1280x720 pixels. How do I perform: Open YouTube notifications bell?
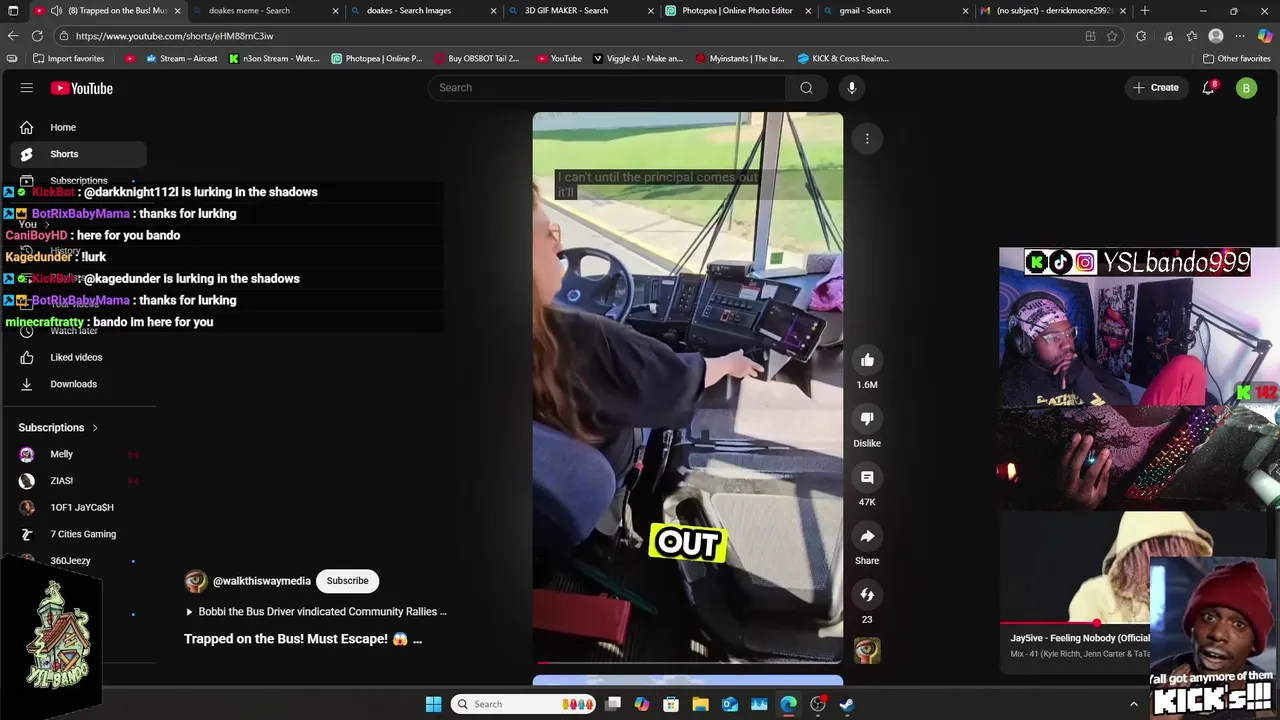click(1208, 88)
